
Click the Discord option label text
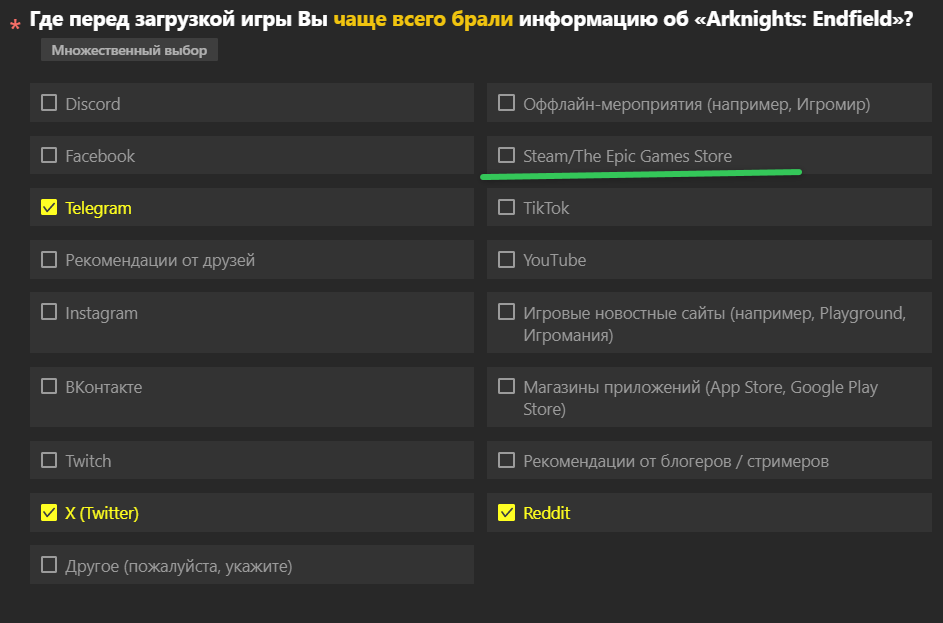coord(93,104)
